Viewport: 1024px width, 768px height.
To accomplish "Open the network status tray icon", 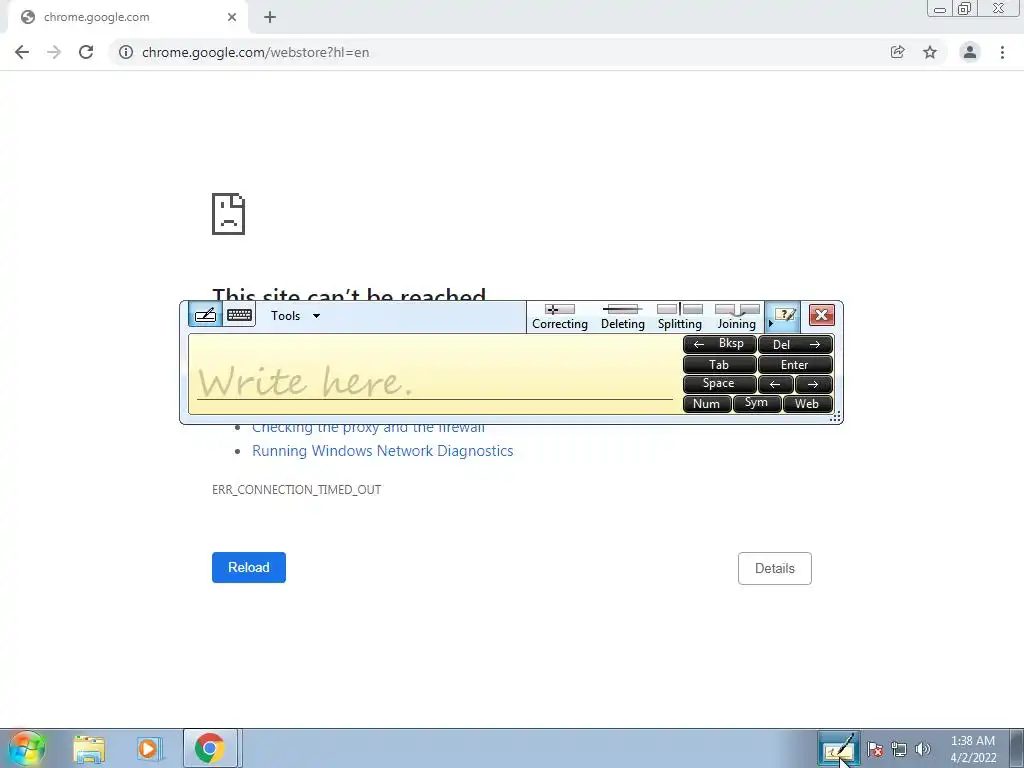I will tap(899, 750).
